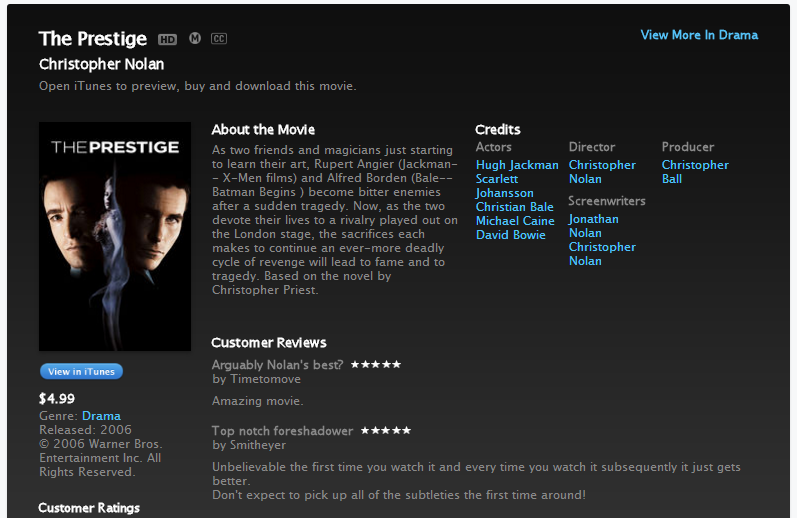Open the View More In Drama link
The width and height of the screenshot is (797, 518).
[x=699, y=35]
